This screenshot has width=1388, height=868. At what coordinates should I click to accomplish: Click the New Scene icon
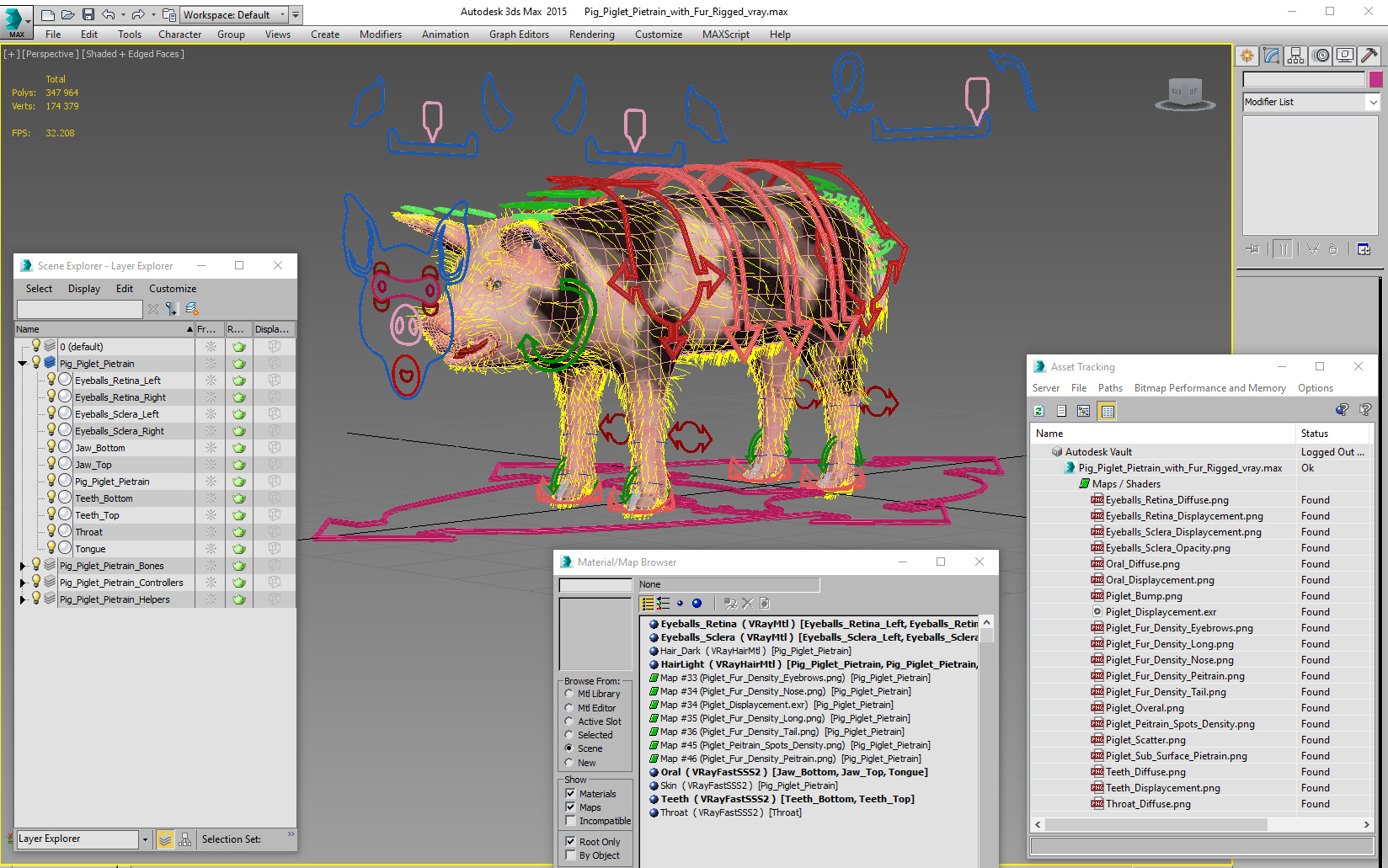(48, 14)
